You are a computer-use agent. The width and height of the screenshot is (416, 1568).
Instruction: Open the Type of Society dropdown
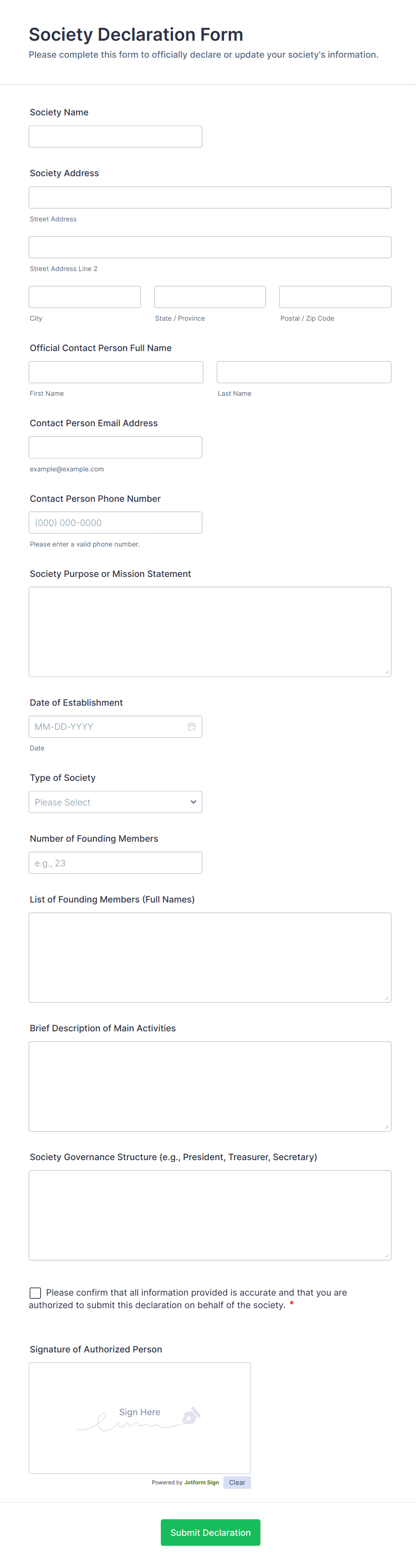pyautogui.click(x=115, y=802)
